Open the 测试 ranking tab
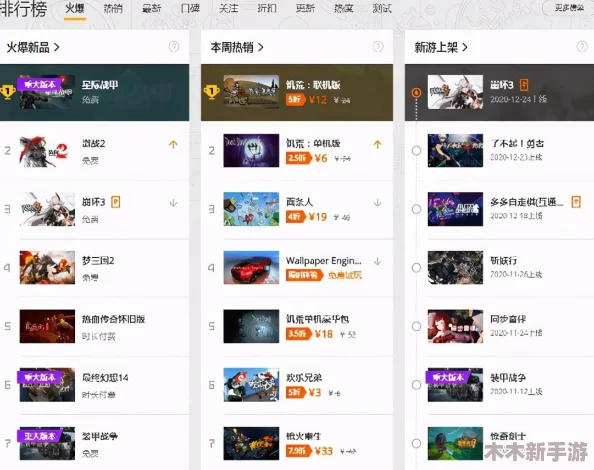Viewport: 594px width, 470px height. tap(382, 8)
